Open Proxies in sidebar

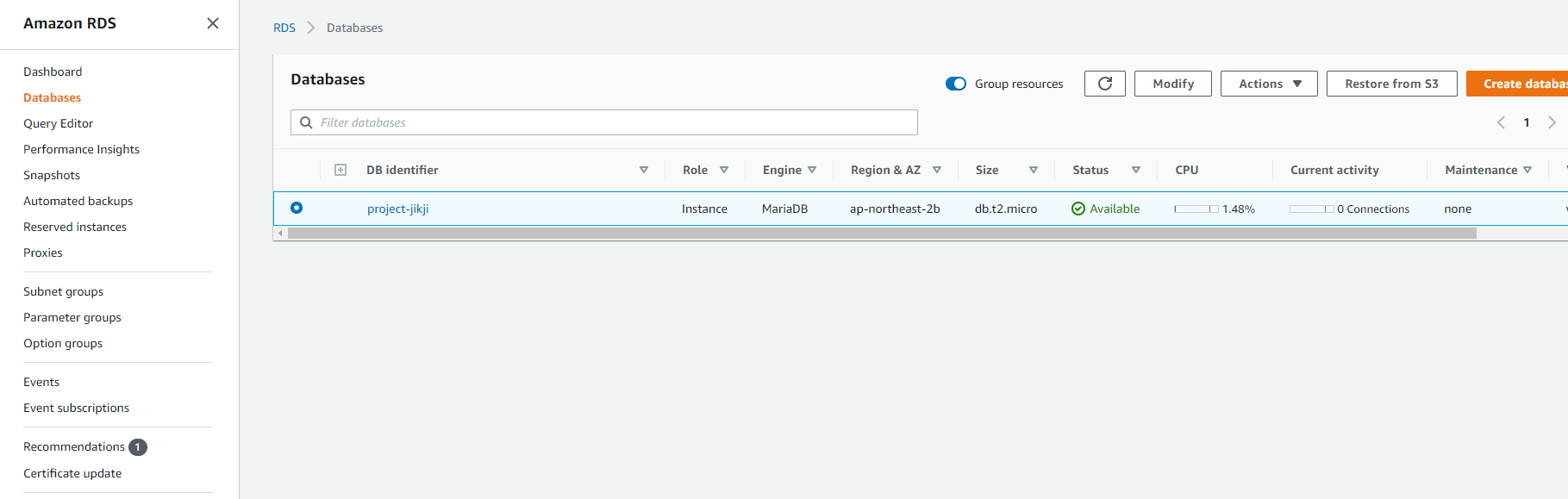(x=42, y=253)
